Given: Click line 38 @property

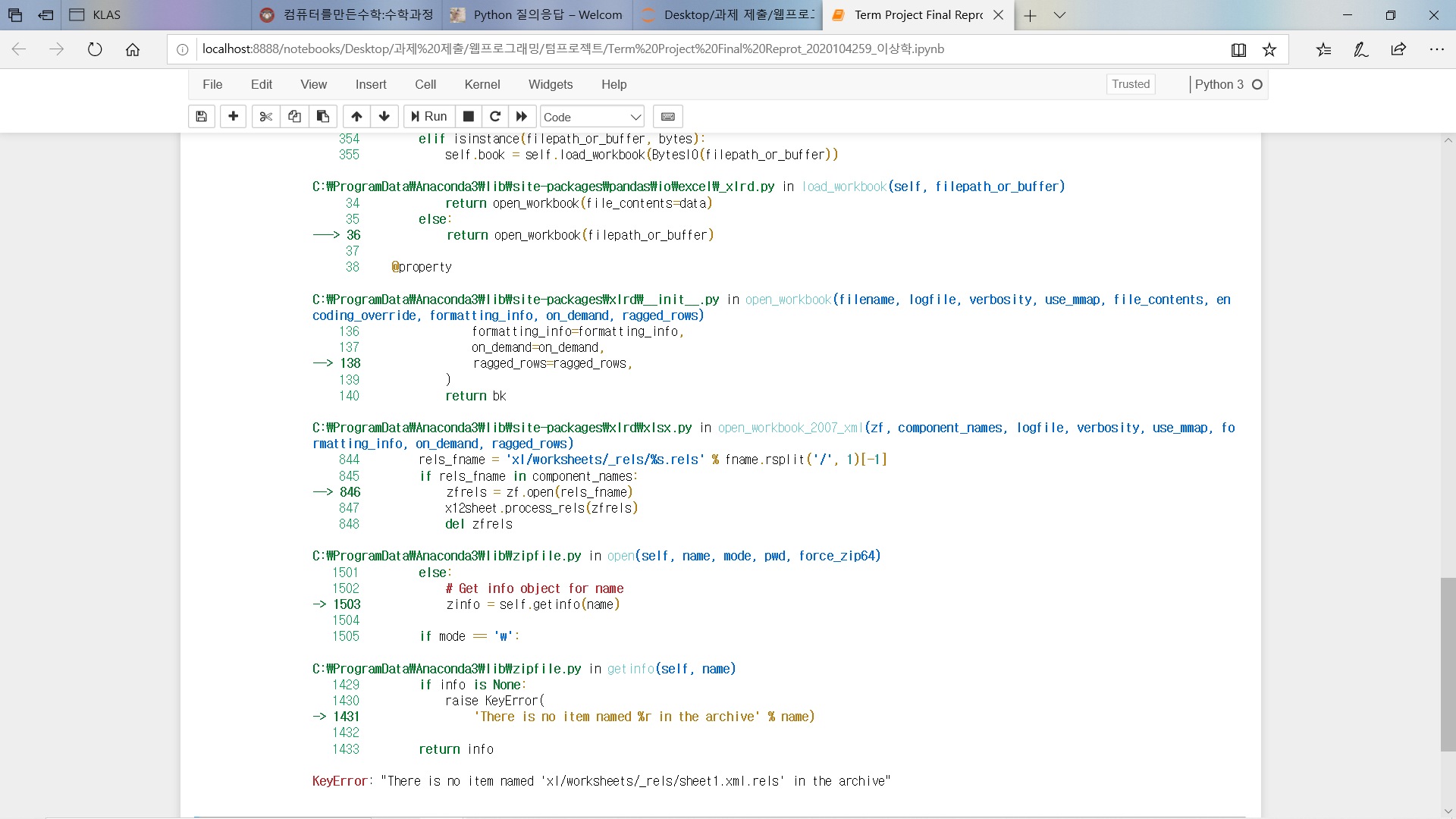Looking at the screenshot, I should point(422,267).
